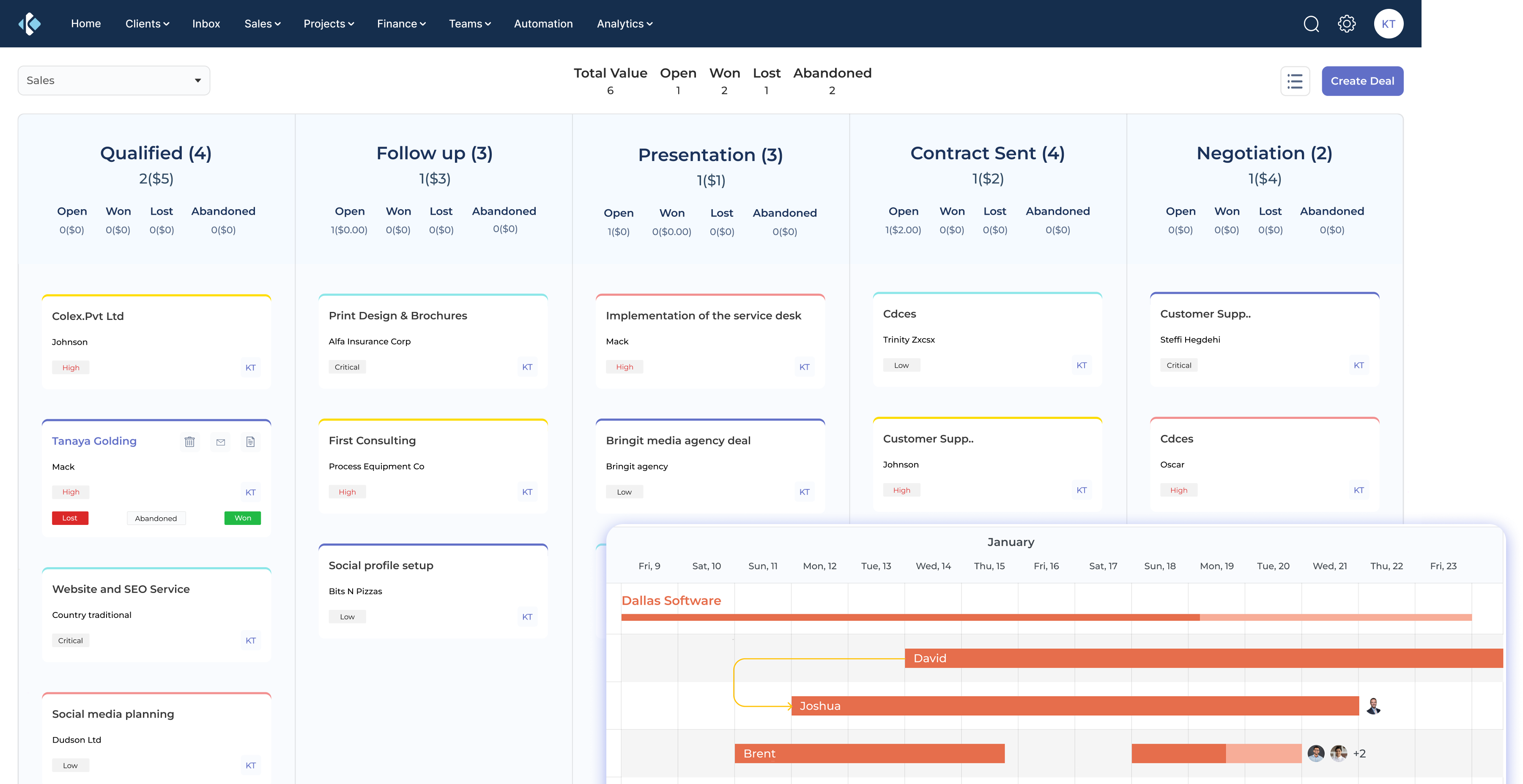
Task: Expand the Finance menu
Action: pyautogui.click(x=401, y=24)
